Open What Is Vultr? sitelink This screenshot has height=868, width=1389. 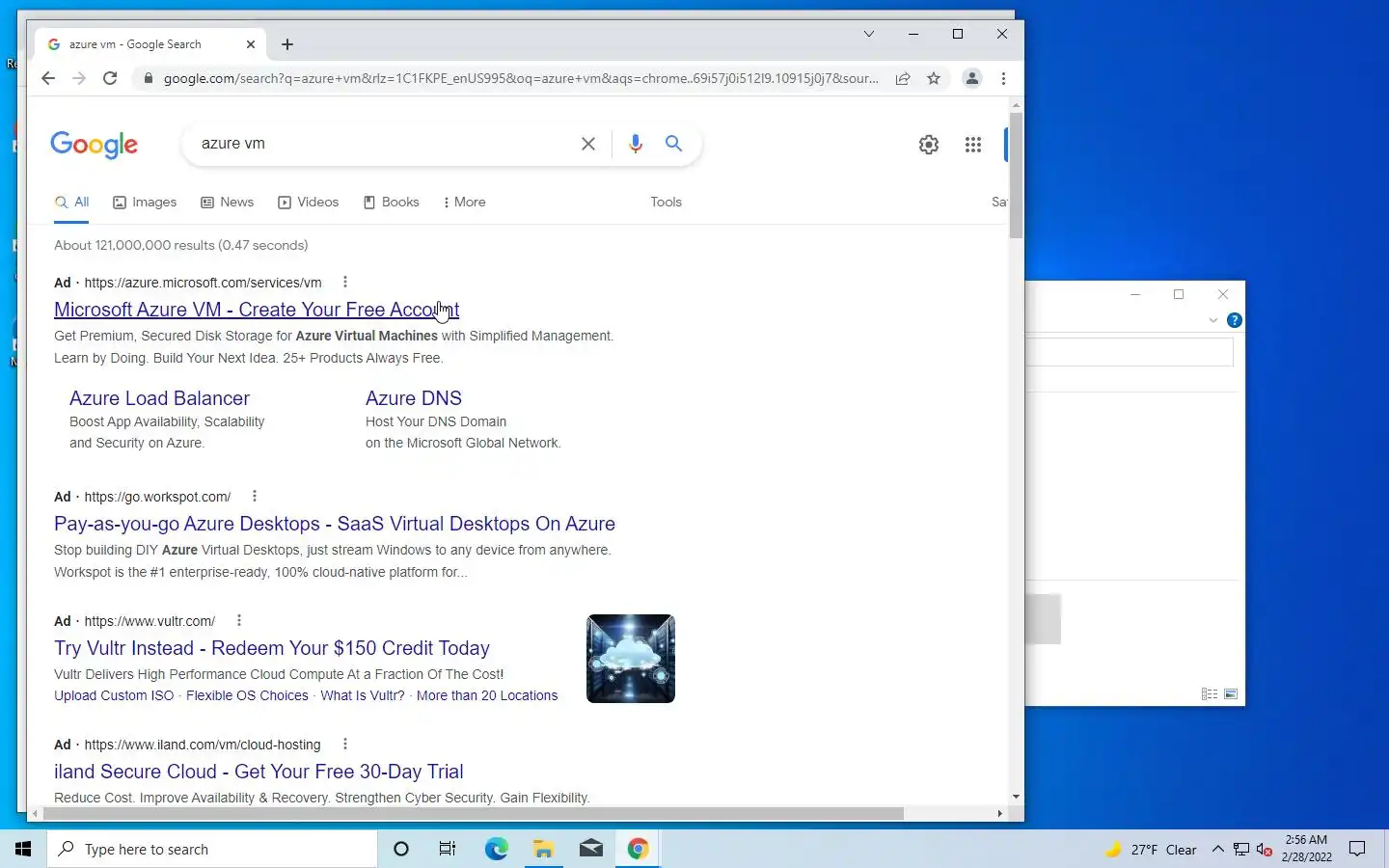tap(363, 695)
